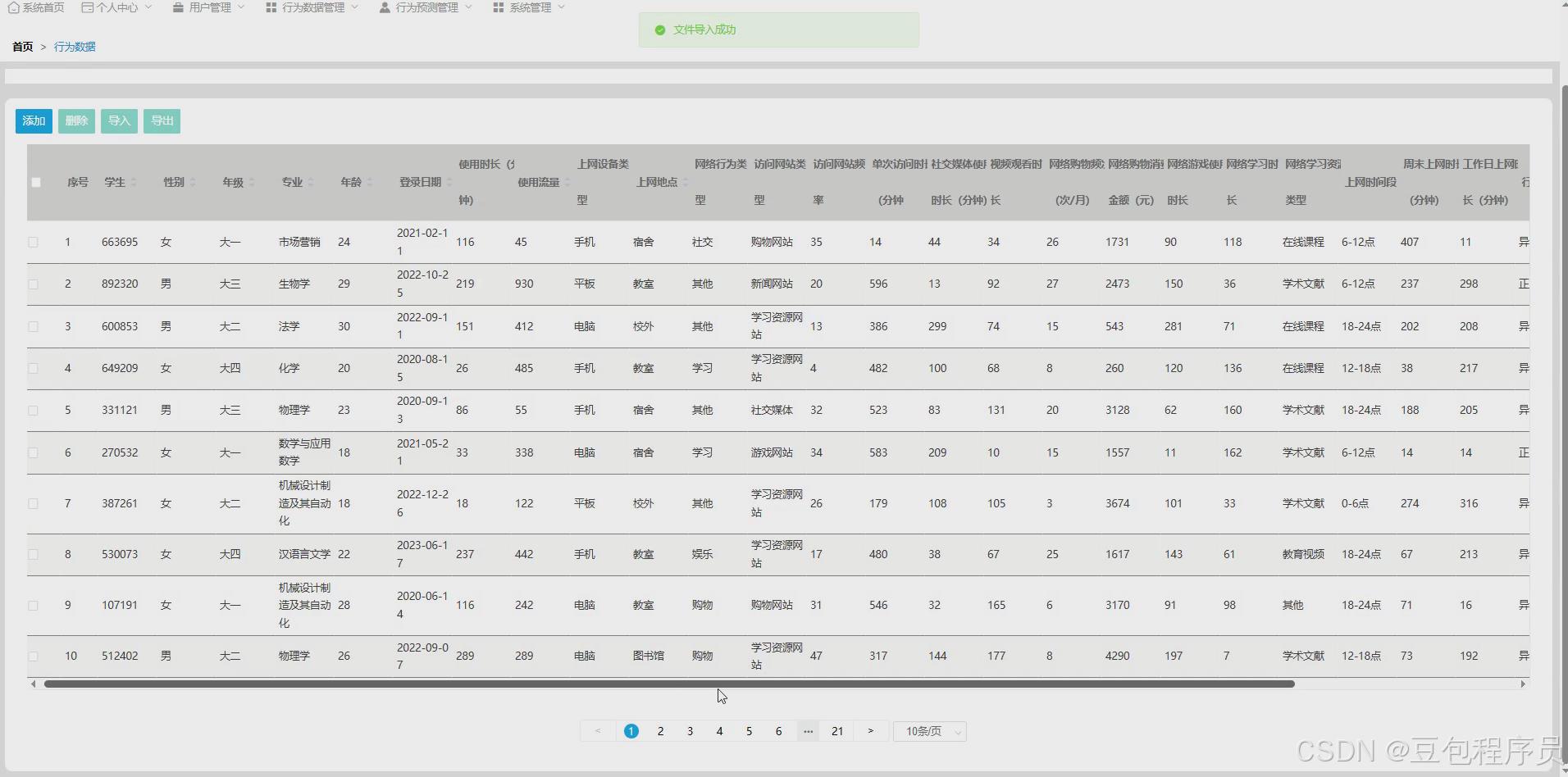Click the 系统管理 grid icon

(498, 7)
